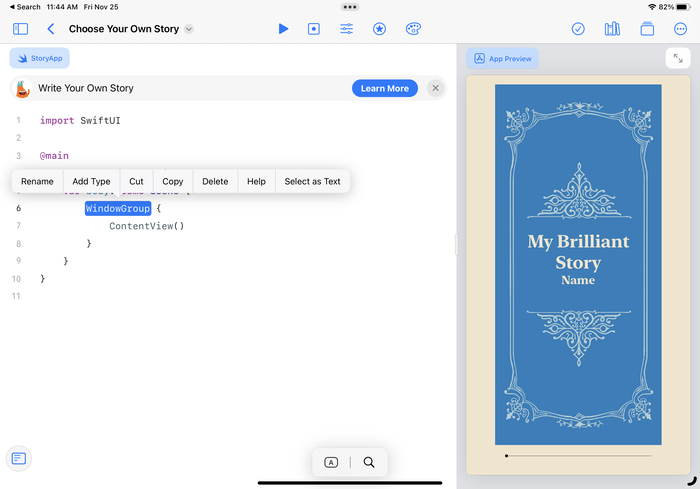This screenshot has height=489, width=700.
Task: Choose Add Type from context menu
Action: point(91,181)
